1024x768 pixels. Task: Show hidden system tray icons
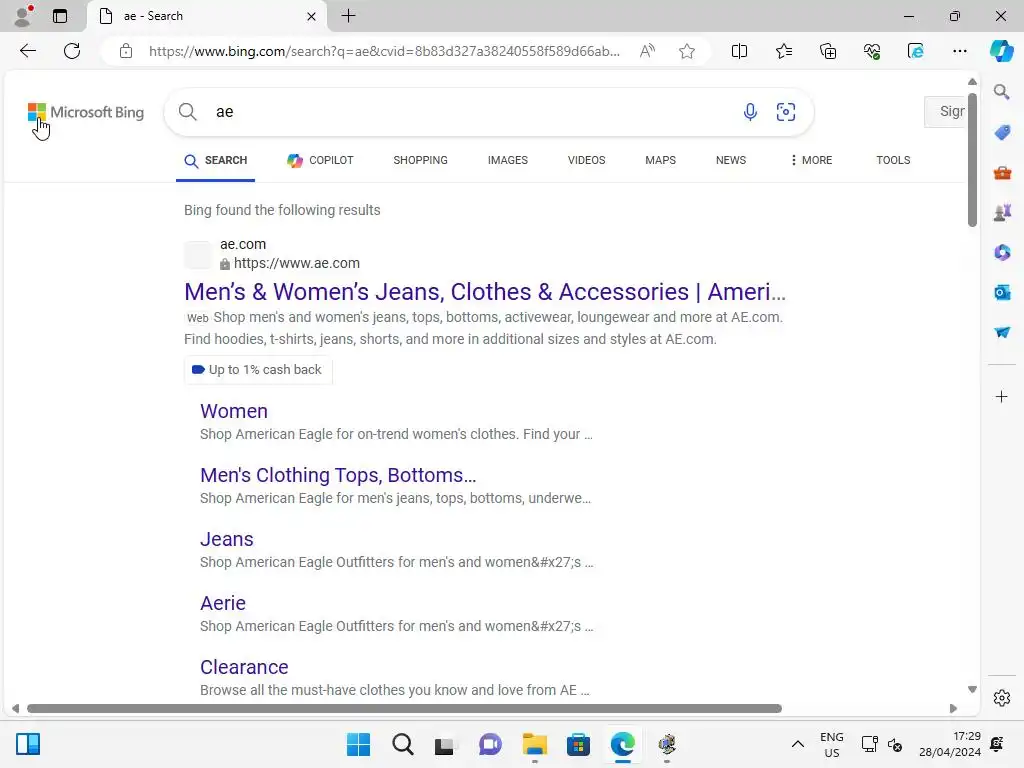tap(797, 744)
